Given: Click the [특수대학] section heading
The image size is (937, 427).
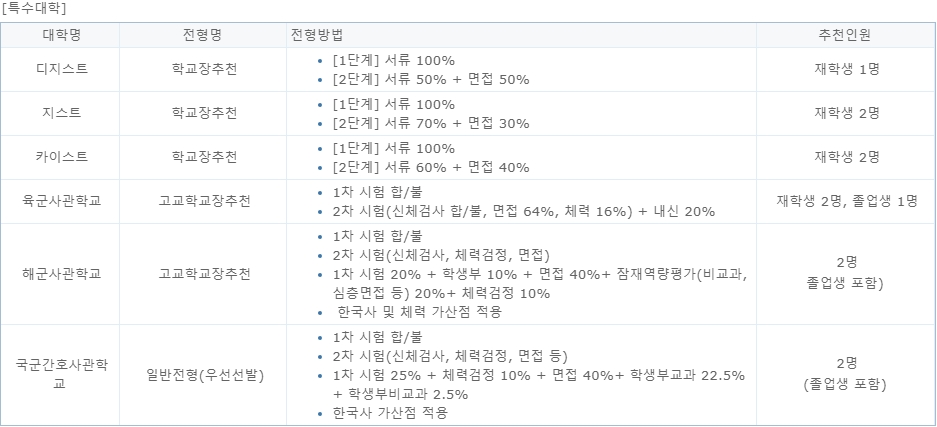Looking at the screenshot, I should (x=34, y=9).
